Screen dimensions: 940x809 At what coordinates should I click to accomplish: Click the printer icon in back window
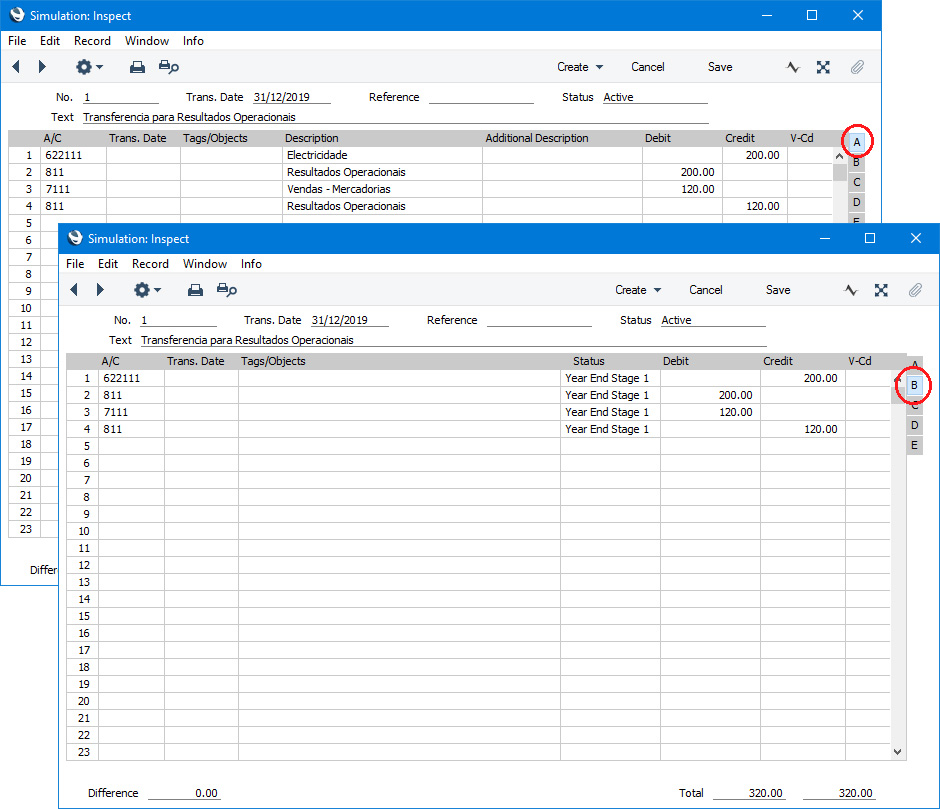[x=138, y=67]
